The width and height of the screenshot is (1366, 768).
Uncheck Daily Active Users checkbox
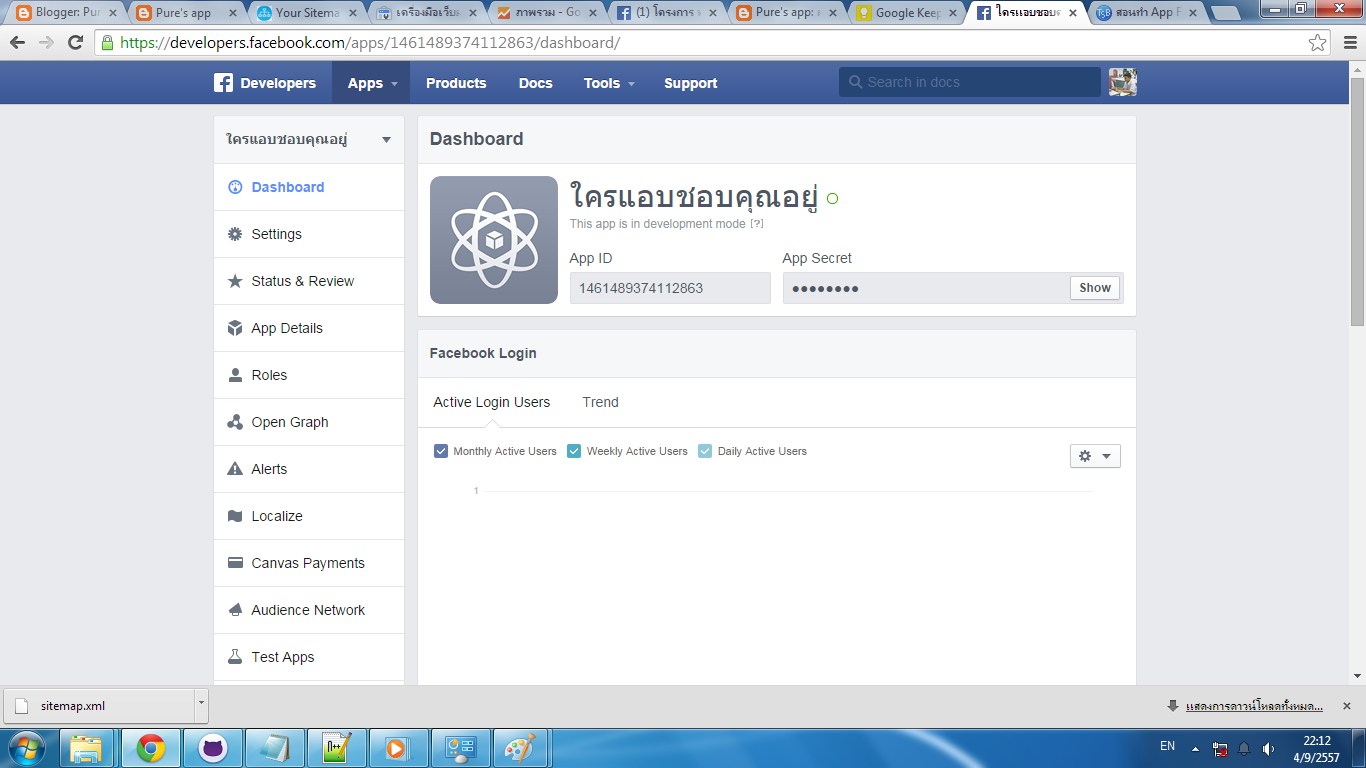705,451
